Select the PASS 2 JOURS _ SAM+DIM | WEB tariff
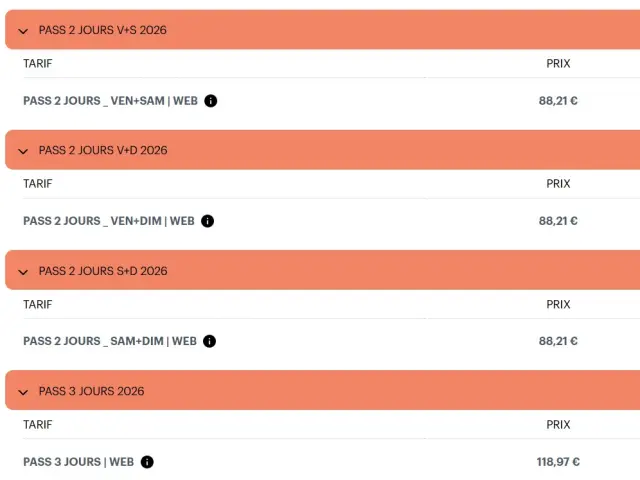Viewport: 640px width, 480px height. coord(110,341)
